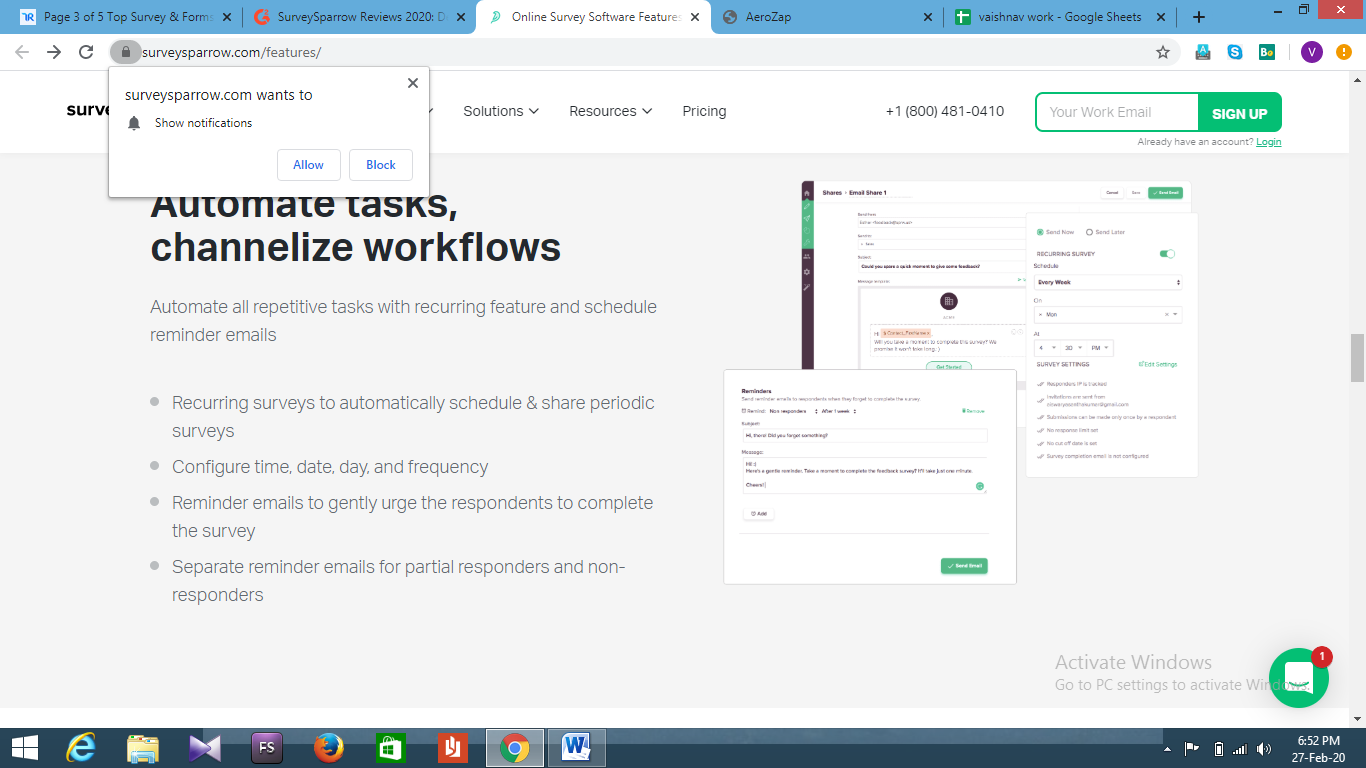Click the page vertical scrollbar thumb
This screenshot has width=1366, height=768.
pos(1357,358)
